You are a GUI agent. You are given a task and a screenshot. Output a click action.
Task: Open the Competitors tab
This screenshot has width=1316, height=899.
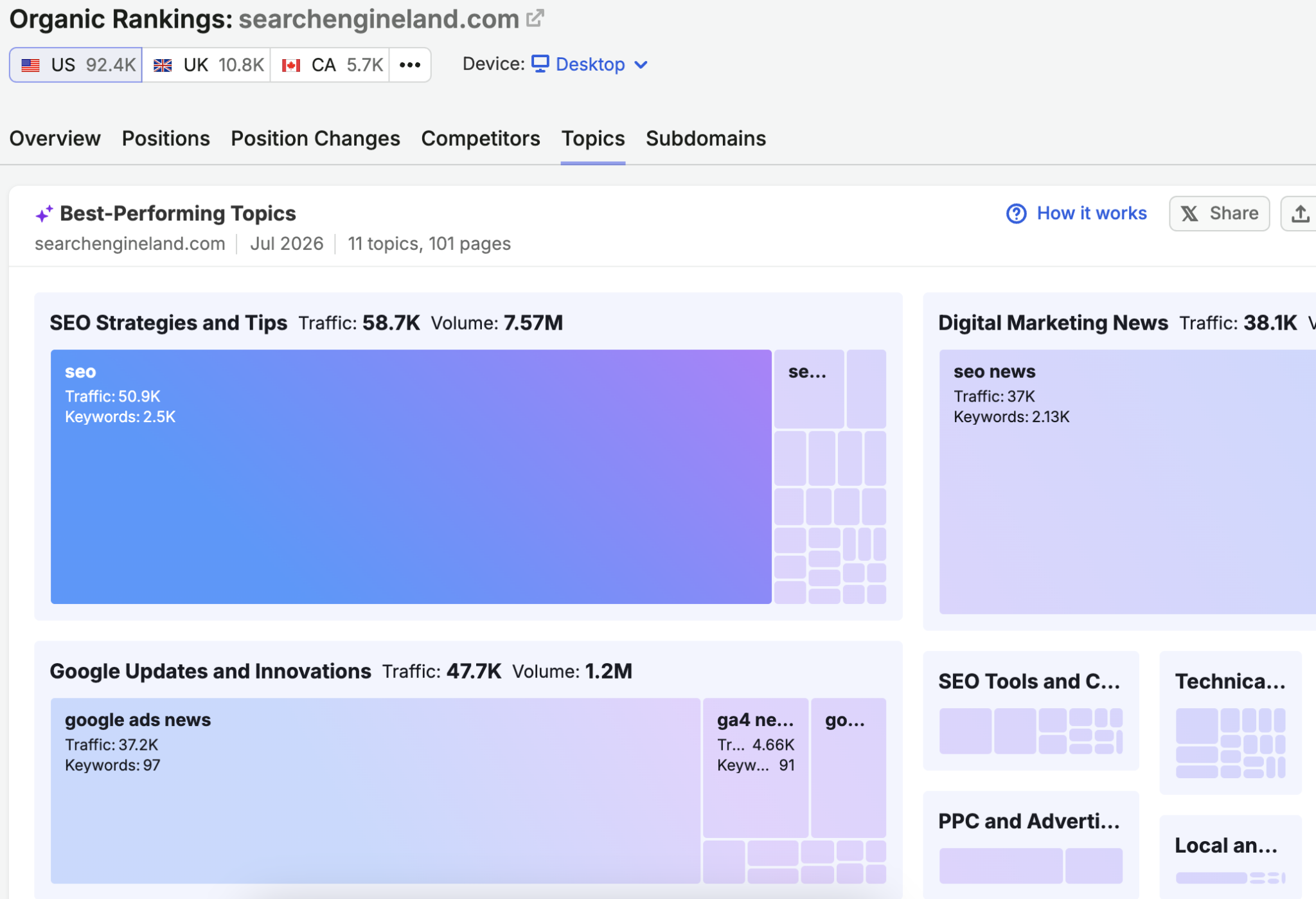[x=481, y=138]
